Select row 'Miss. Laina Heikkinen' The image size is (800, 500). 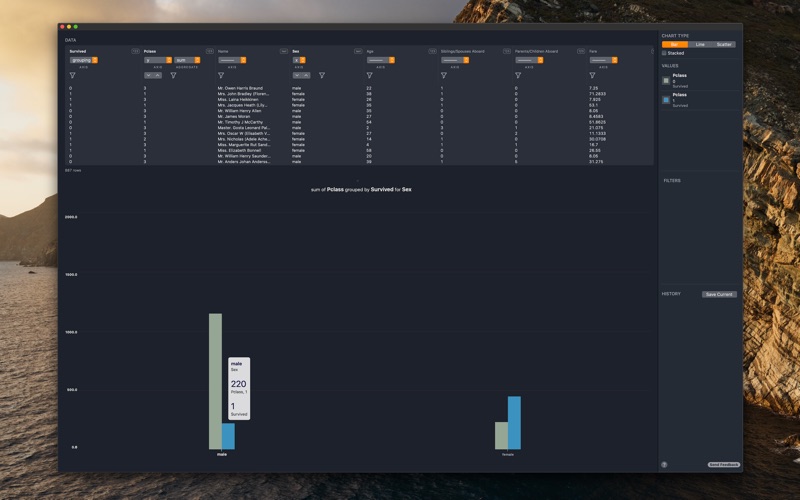(x=359, y=99)
